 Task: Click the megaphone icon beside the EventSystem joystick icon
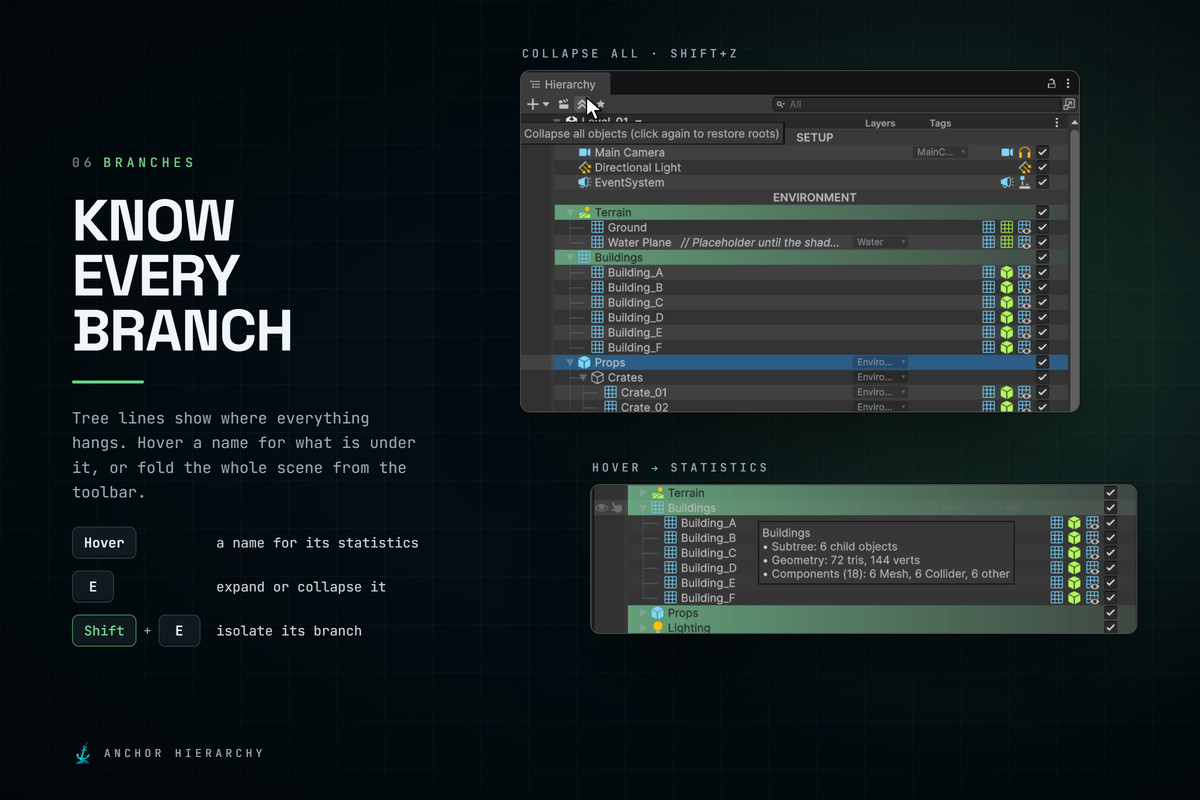pos(1007,183)
